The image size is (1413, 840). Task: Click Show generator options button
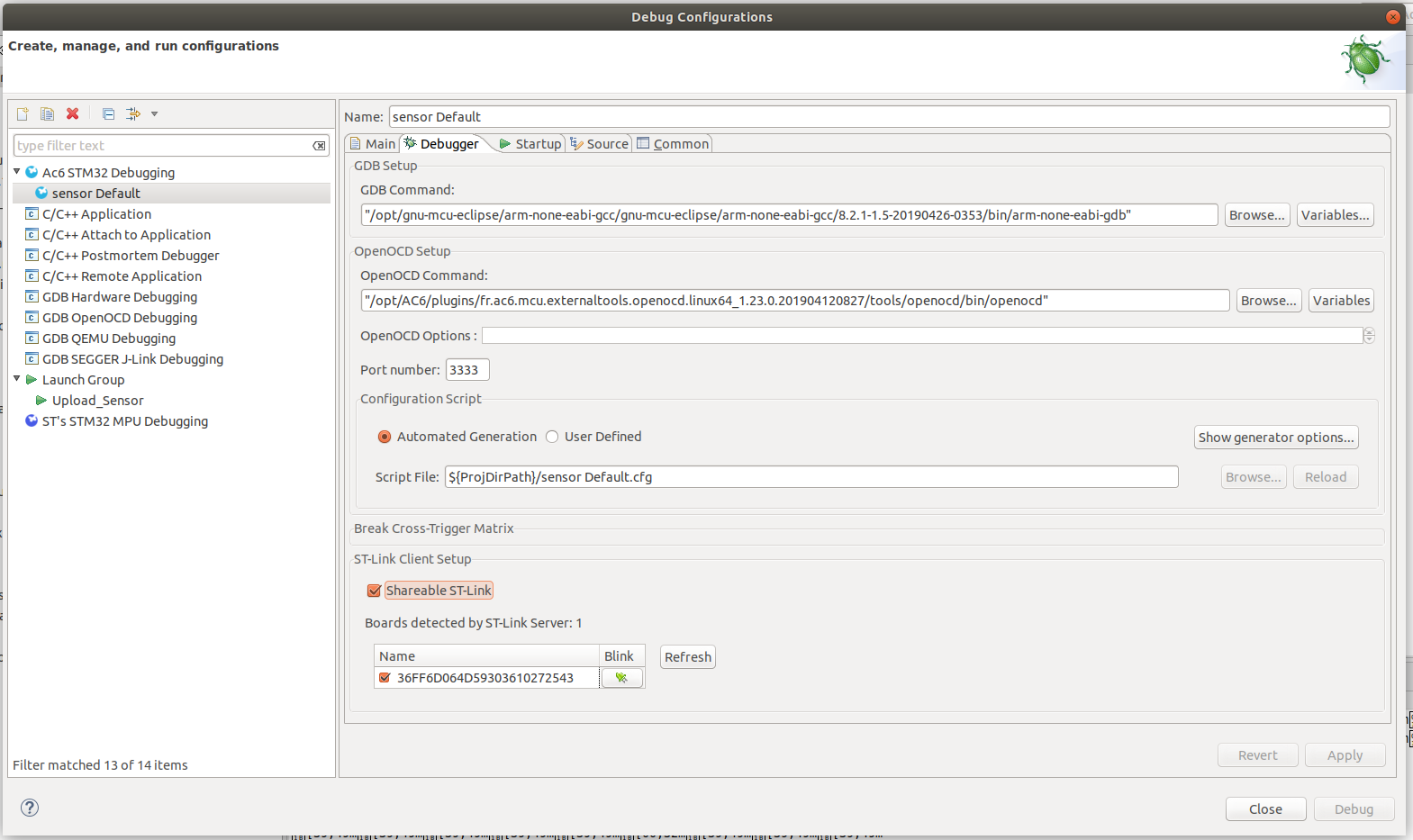click(1275, 438)
